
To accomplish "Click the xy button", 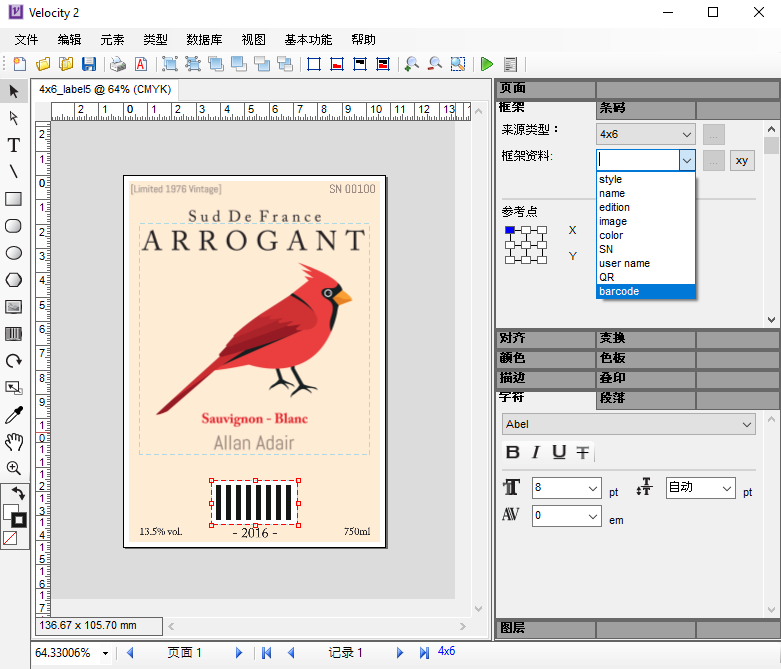I will pos(742,160).
